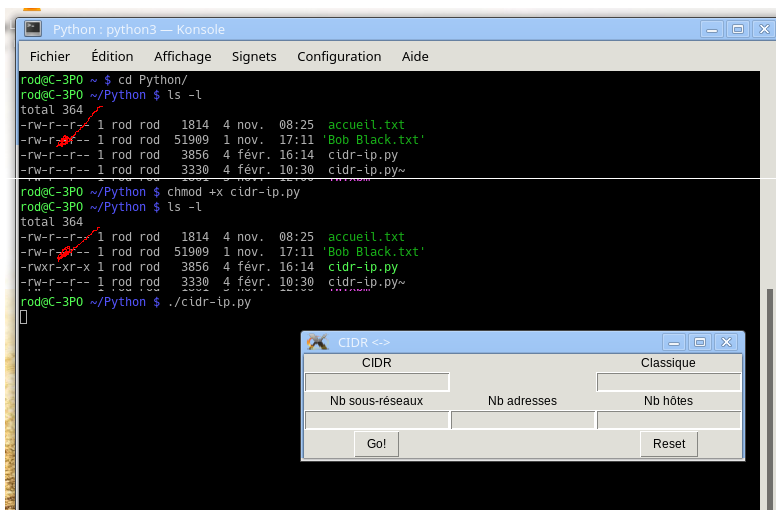Image resolution: width=782 pixels, height=516 pixels.
Task: Open the Aide help menu
Action: pyautogui.click(x=415, y=56)
